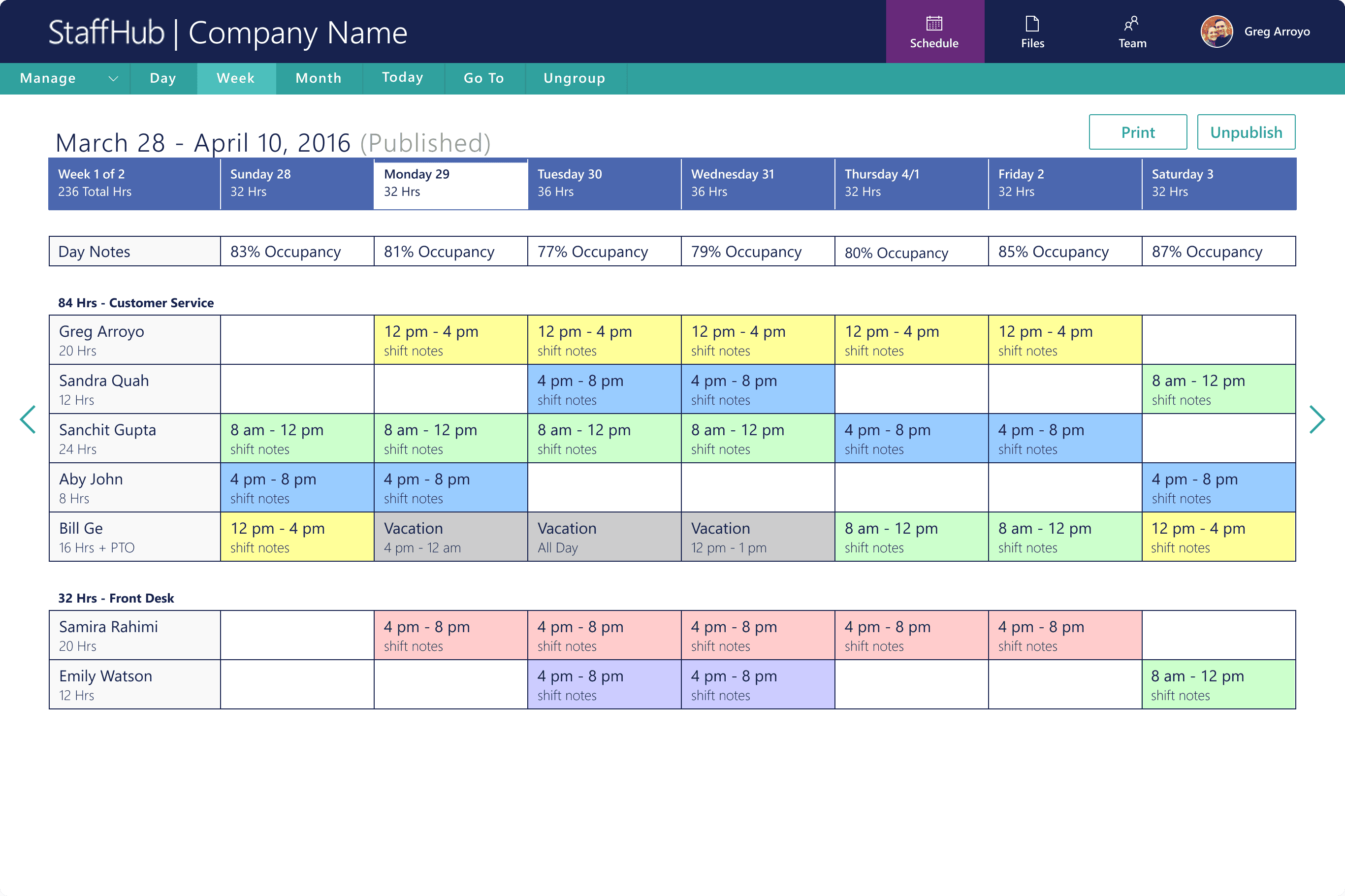Open Samira Rahimi's Friday 4 pm - 8 pm shift
The width and height of the screenshot is (1345, 896).
click(x=1065, y=636)
